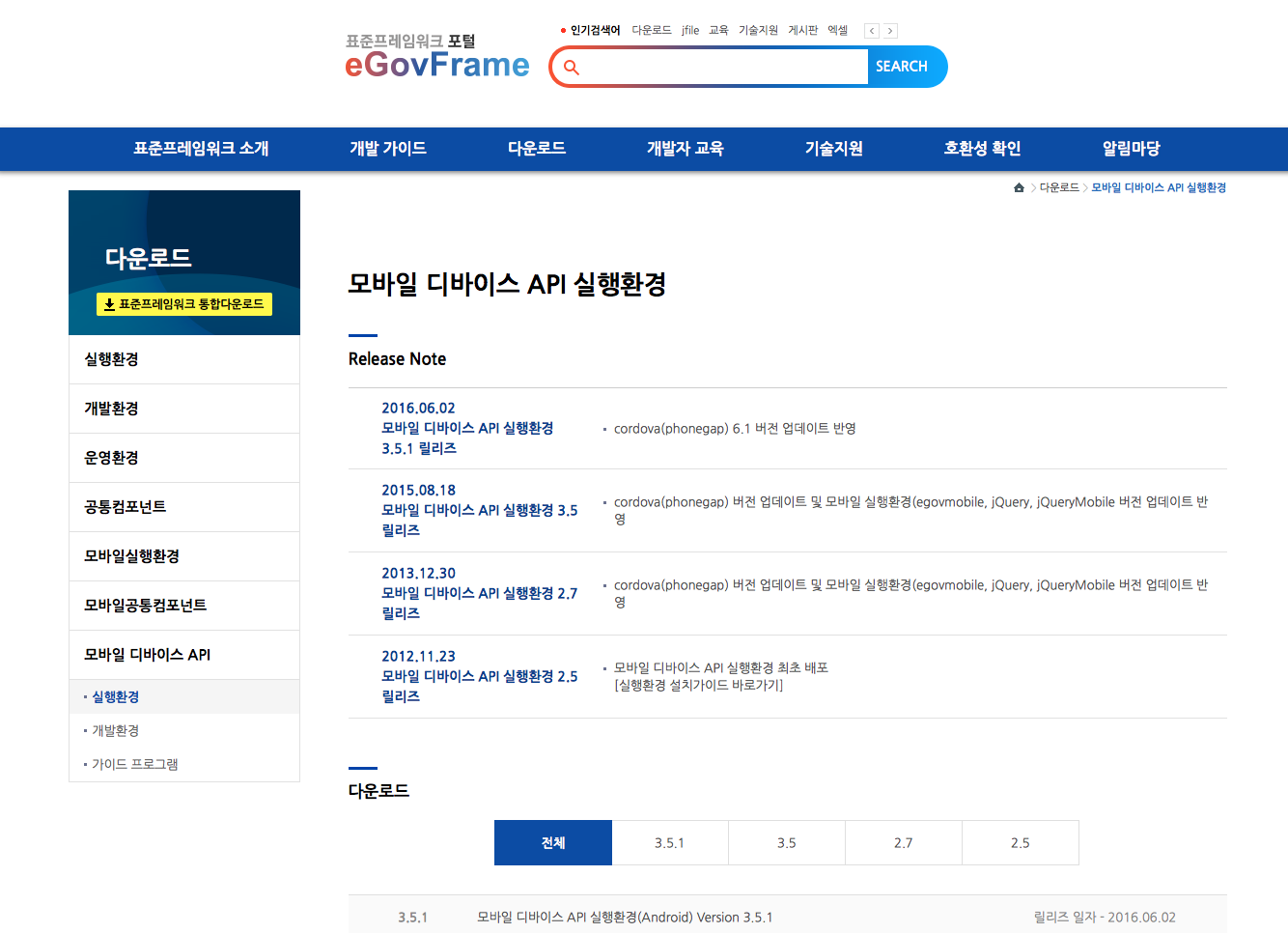Open the 개발 가이드 menu
Screen dimensions: 1288x933
pyautogui.click(x=388, y=149)
